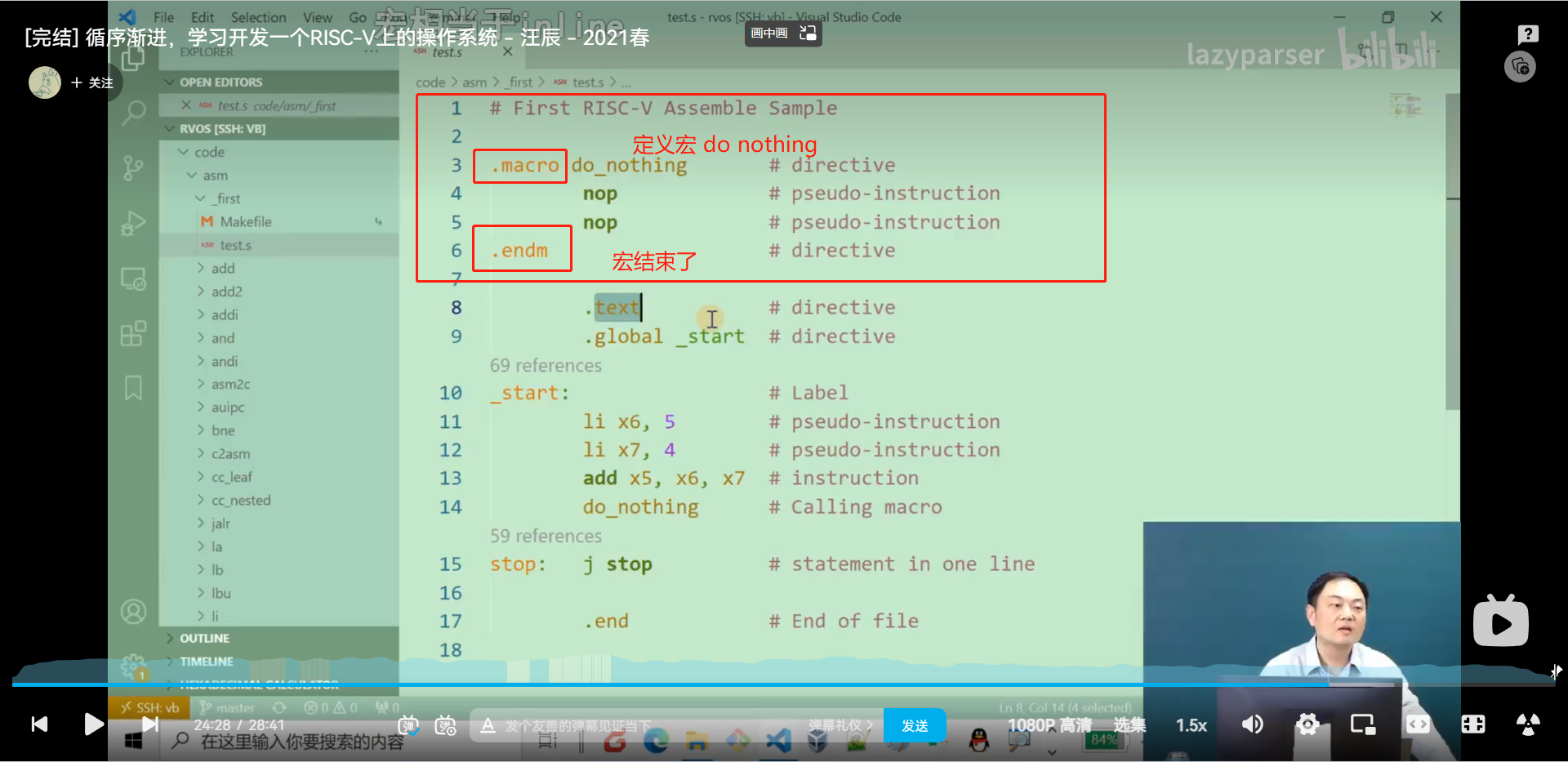Play the paused video
The width and height of the screenshot is (1568, 762).
93,724
